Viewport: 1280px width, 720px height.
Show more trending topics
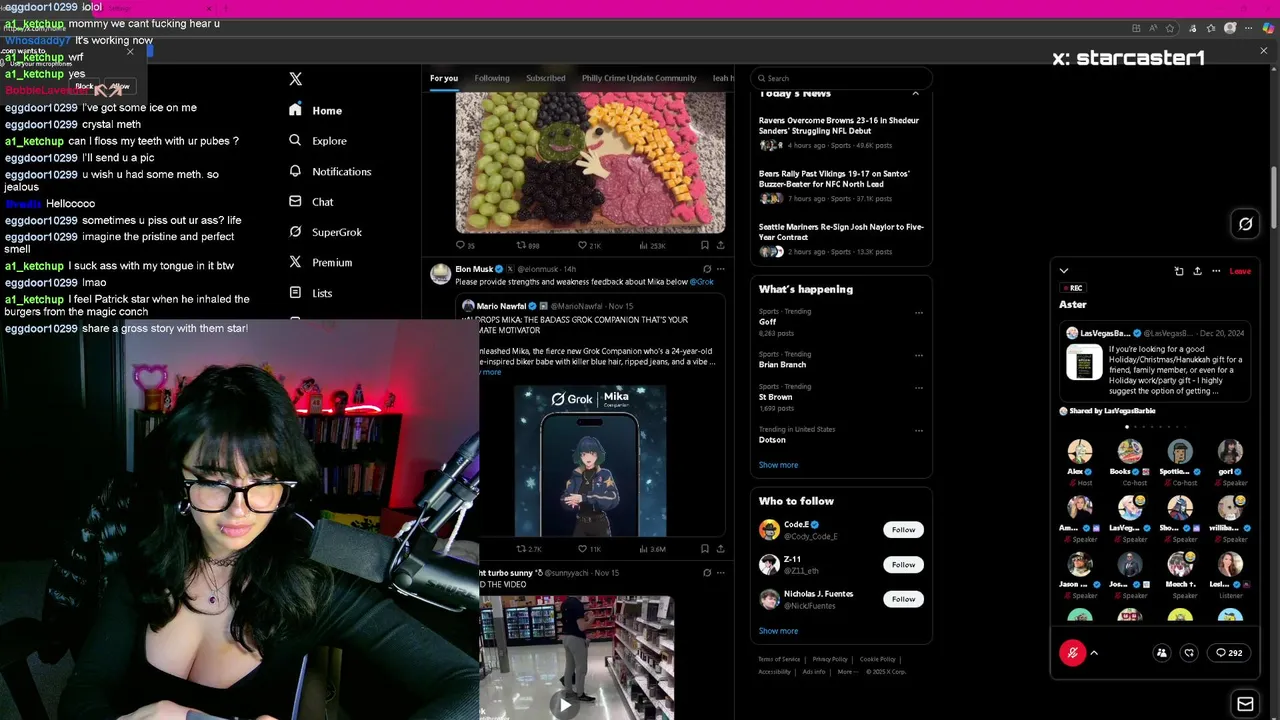click(x=778, y=465)
